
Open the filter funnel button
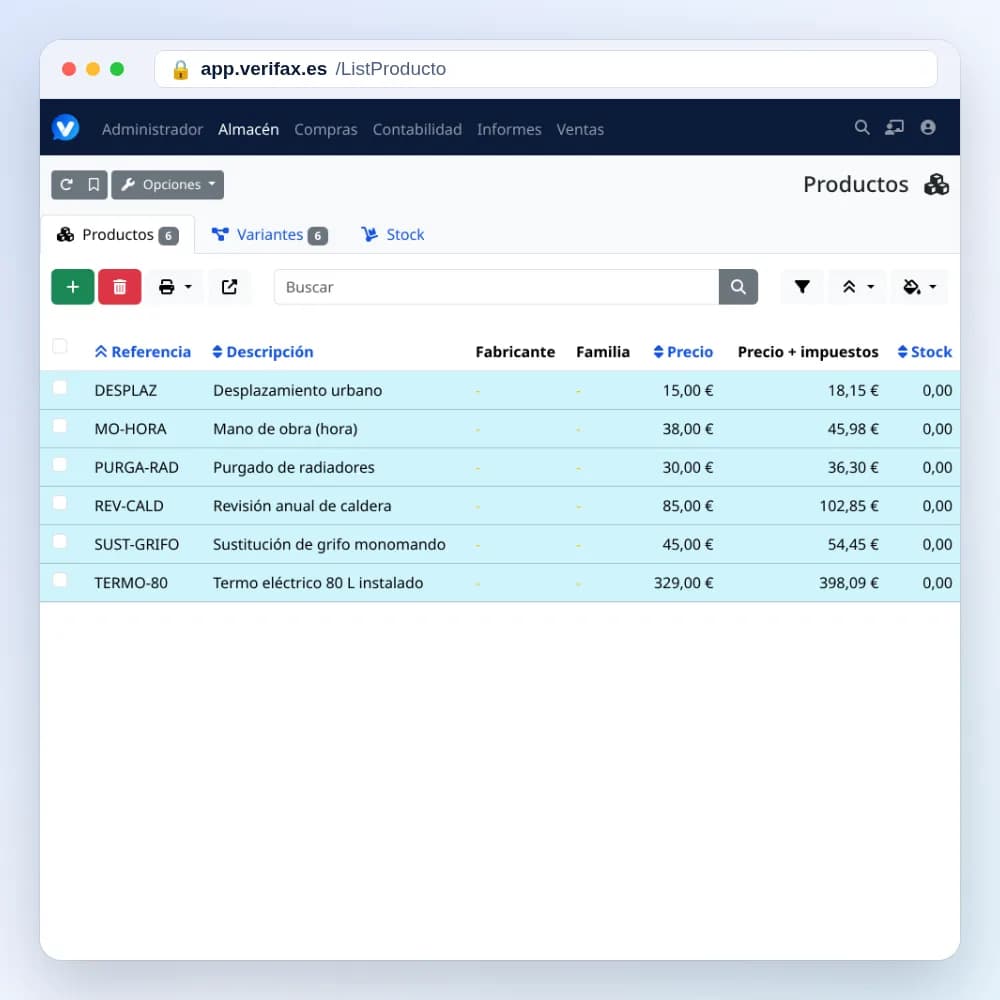[802, 287]
